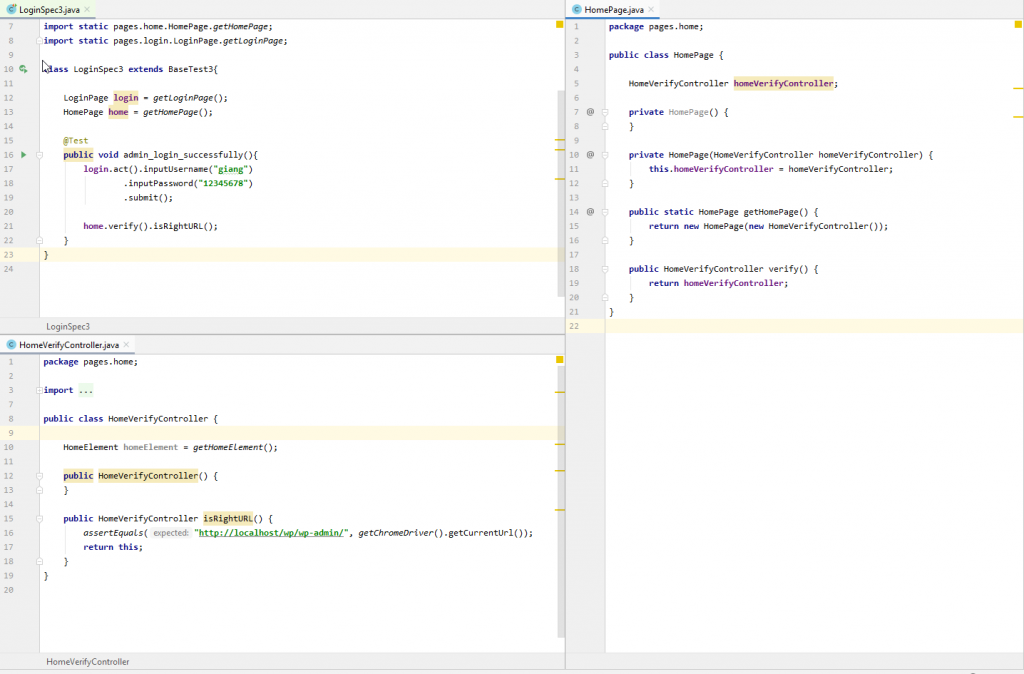This screenshot has width=1024, height=674.
Task: Run the admin_login_successfully test from gutter arrow
Action: coord(23,155)
